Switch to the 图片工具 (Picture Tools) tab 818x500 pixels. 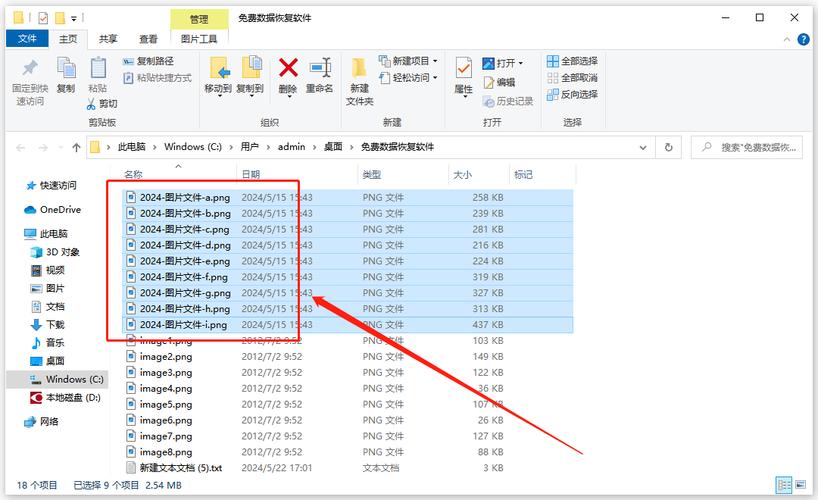click(x=199, y=39)
